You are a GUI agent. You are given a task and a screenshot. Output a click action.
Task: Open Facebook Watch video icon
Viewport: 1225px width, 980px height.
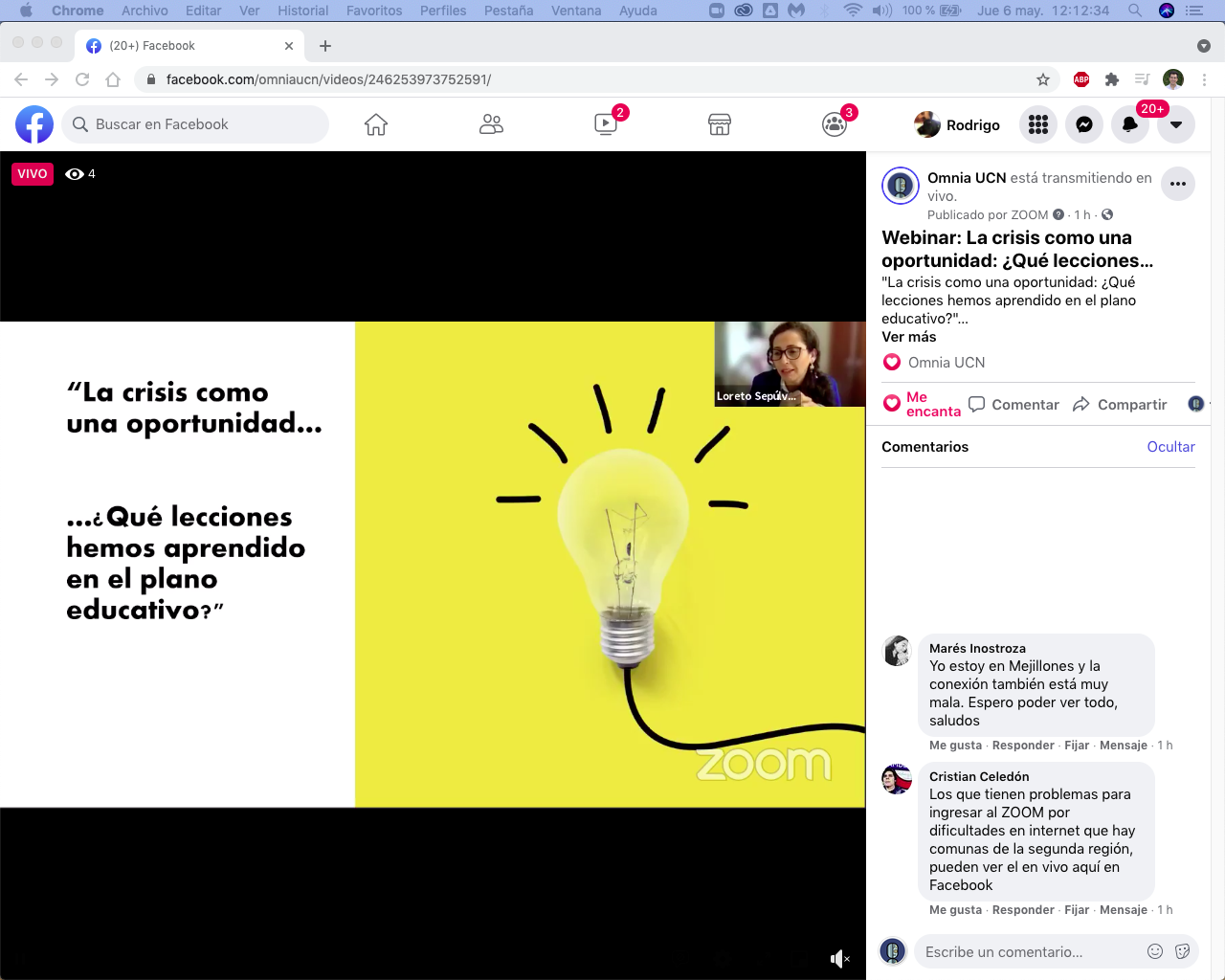click(606, 124)
